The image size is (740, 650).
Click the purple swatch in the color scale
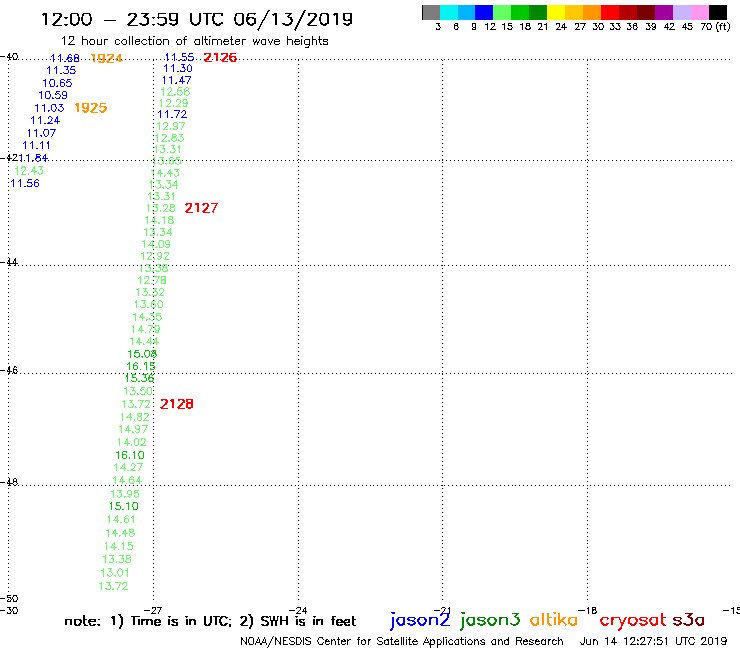(664, 12)
